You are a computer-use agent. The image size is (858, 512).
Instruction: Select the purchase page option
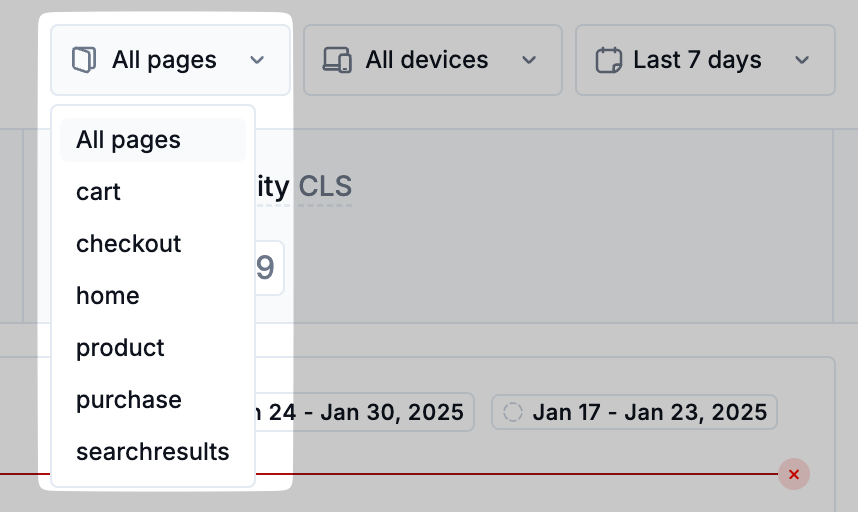click(129, 400)
